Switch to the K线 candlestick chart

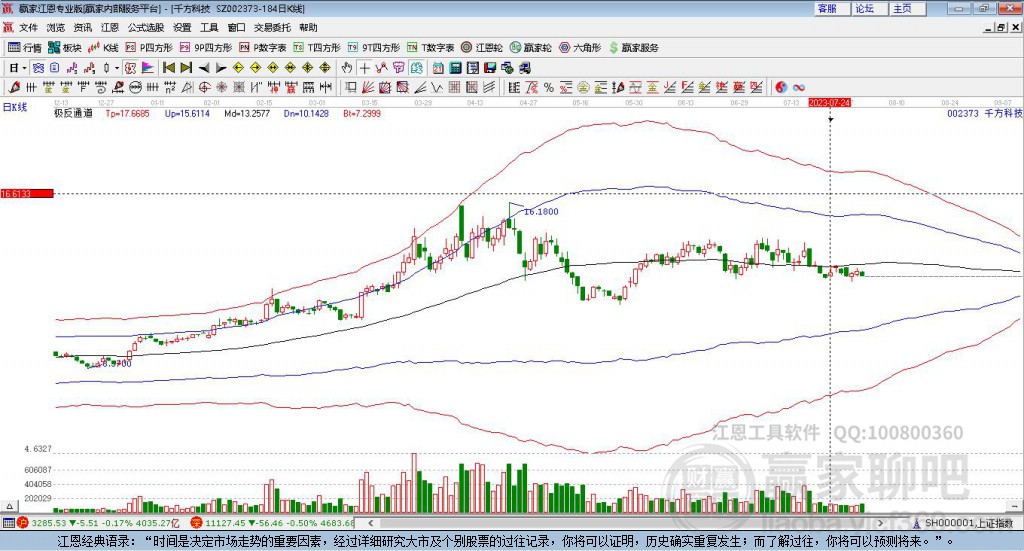point(103,48)
